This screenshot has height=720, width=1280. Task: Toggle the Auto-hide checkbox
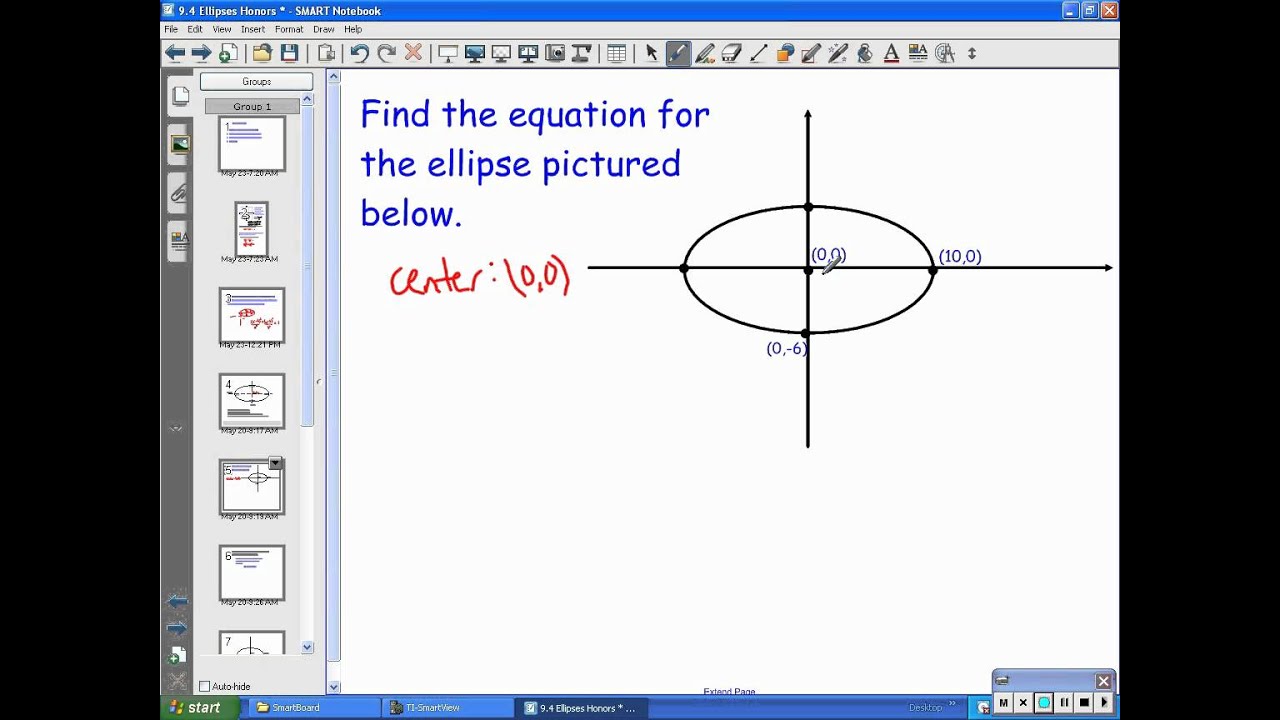click(x=205, y=686)
